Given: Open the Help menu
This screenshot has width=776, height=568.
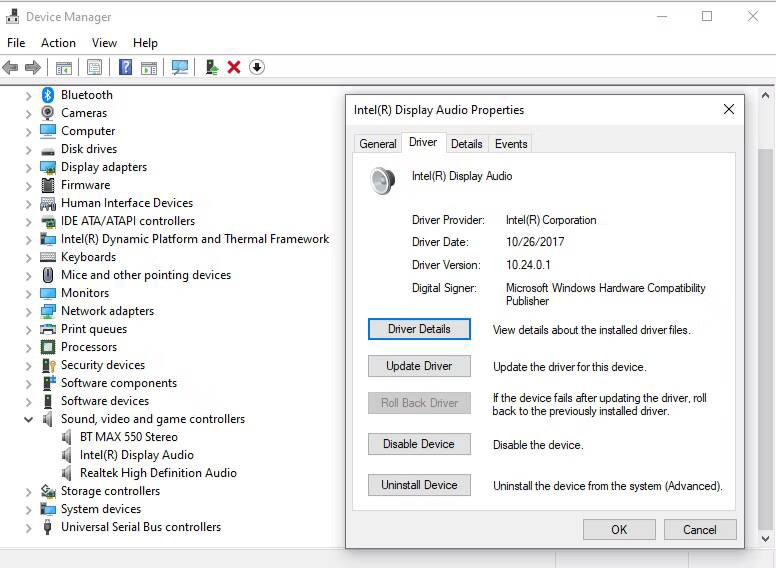Looking at the screenshot, I should 145,43.
